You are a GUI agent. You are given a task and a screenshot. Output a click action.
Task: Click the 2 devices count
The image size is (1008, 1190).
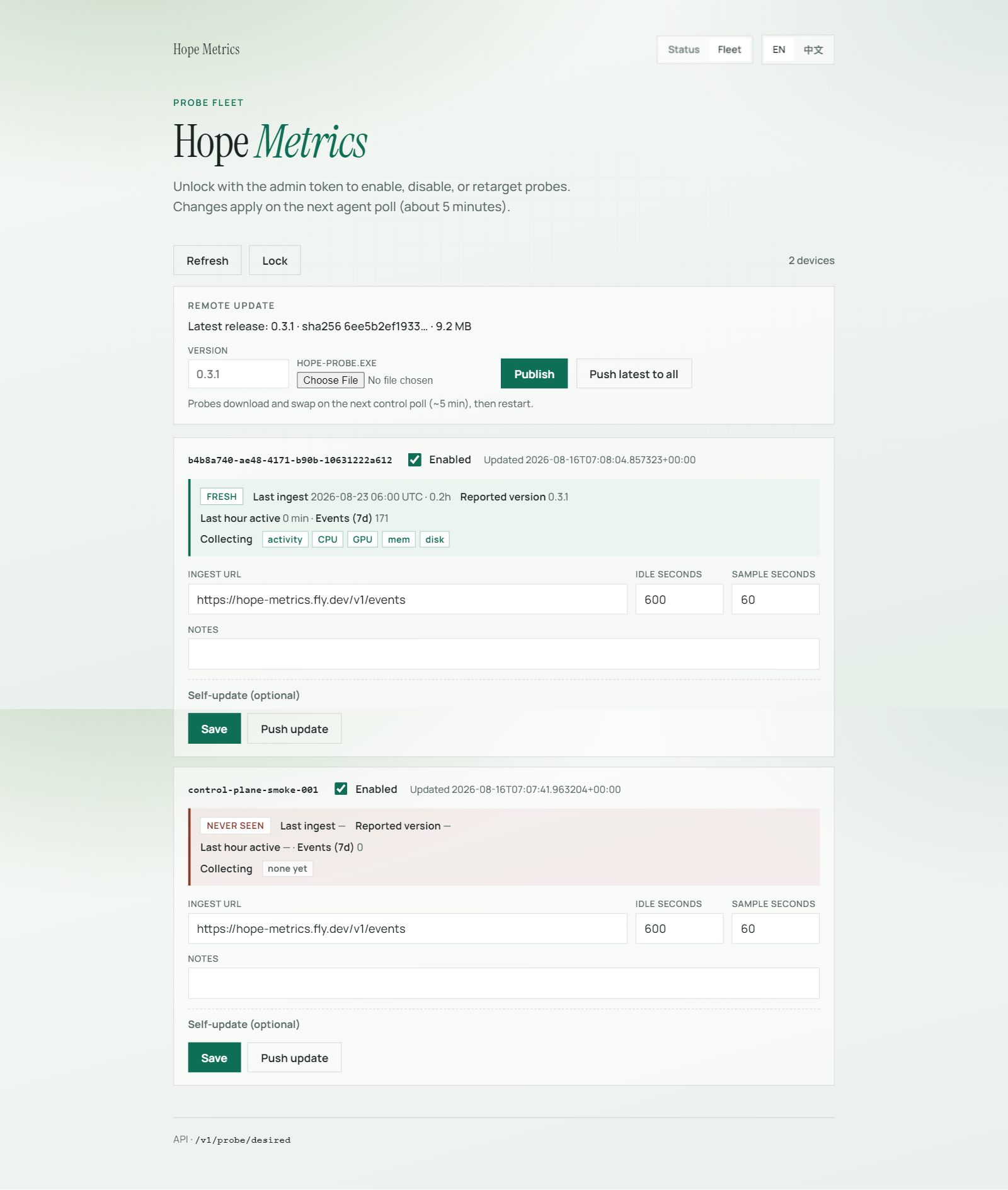(811, 260)
